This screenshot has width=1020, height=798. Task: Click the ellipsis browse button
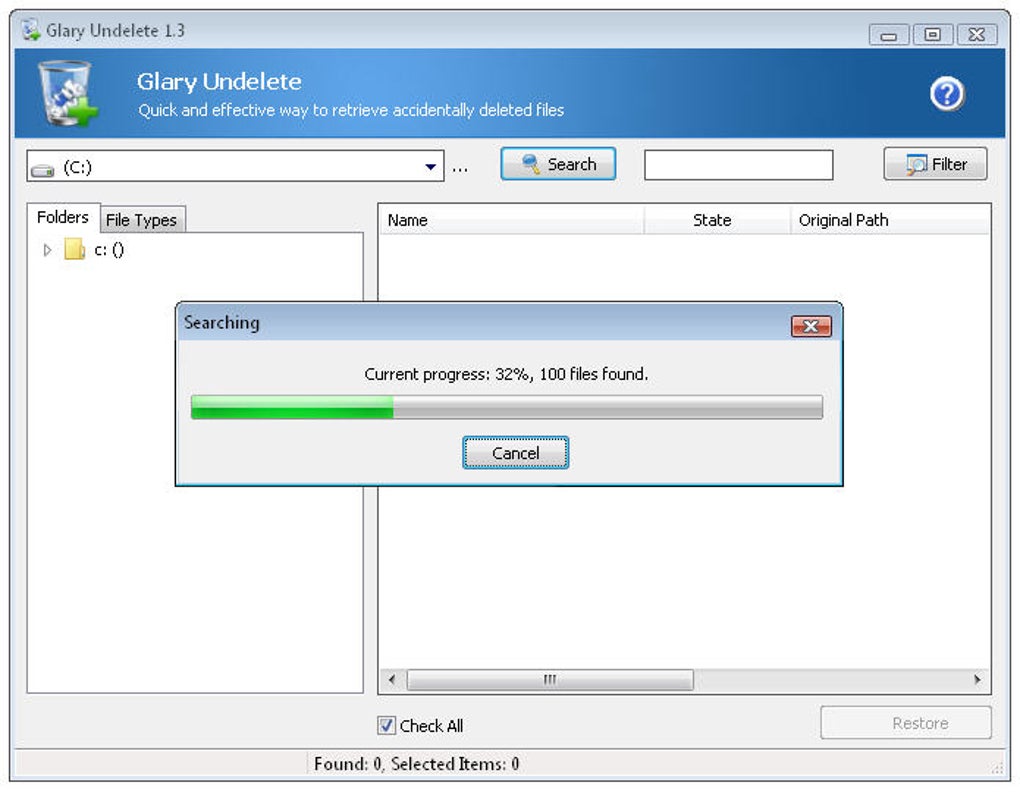[460, 168]
